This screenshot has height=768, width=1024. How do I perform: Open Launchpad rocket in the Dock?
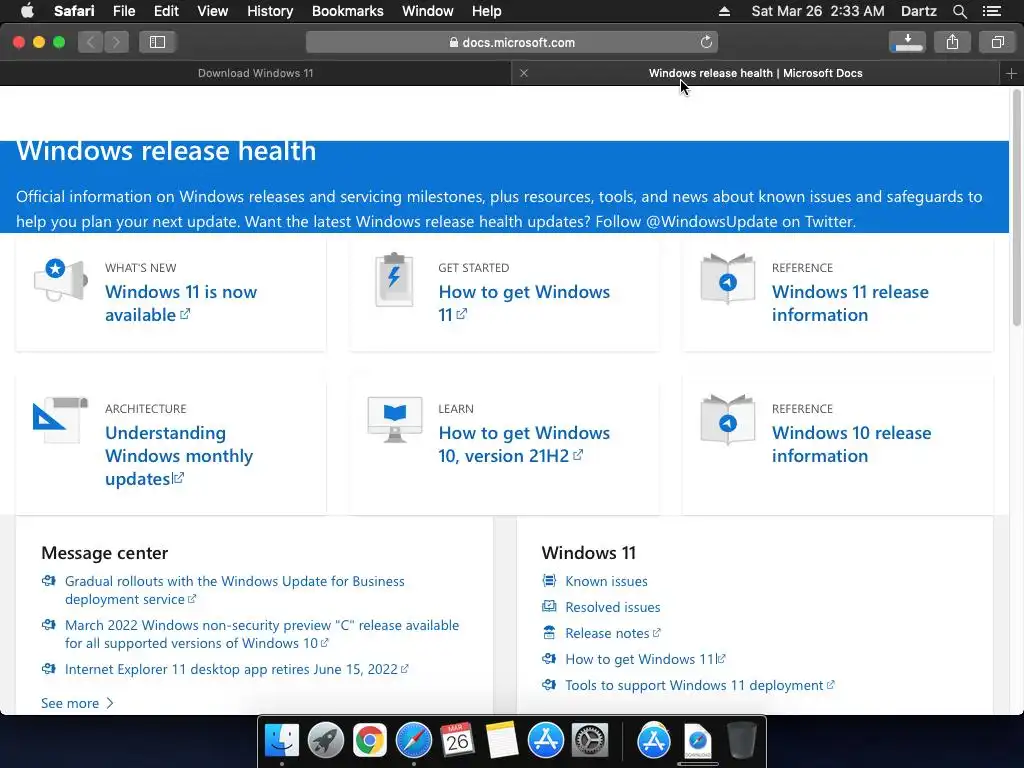point(325,741)
